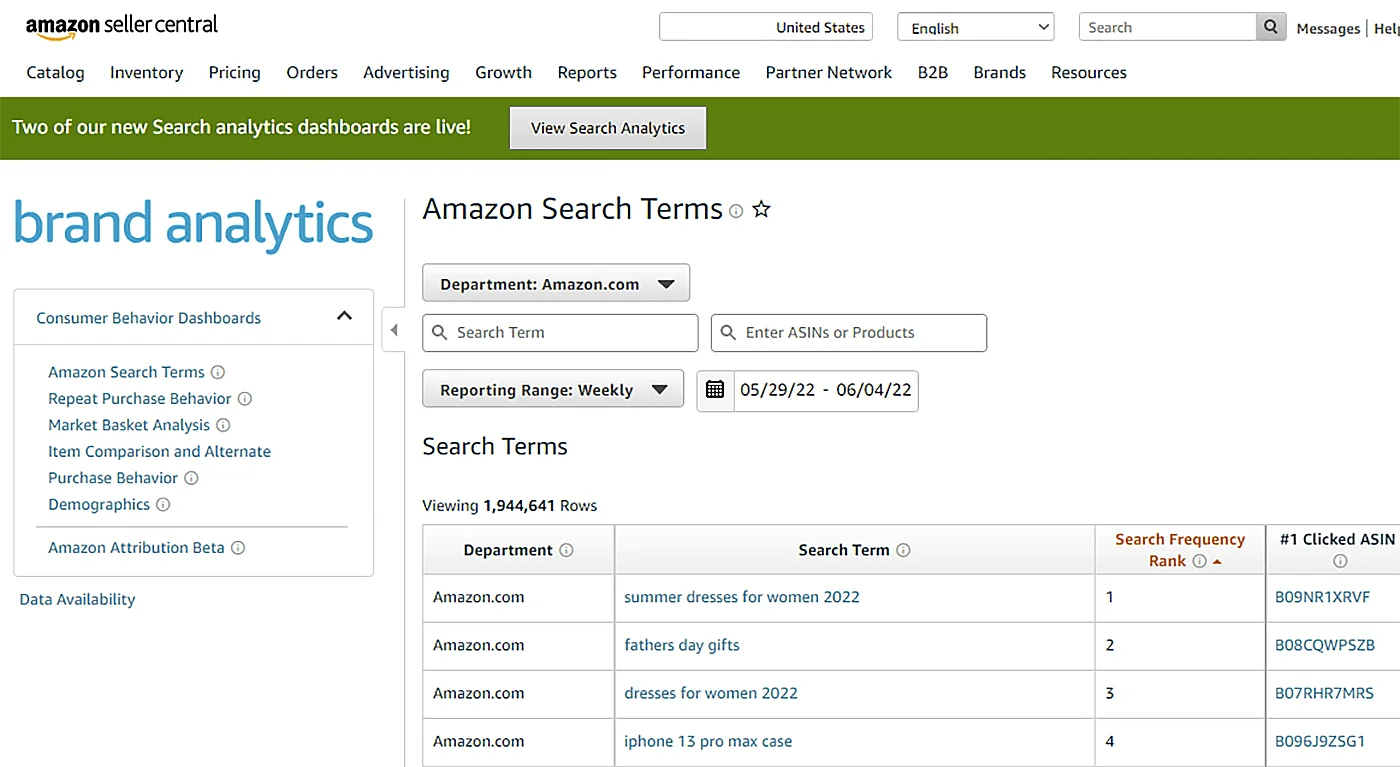
Task: Click info icon next to Amazon Attribution Beta
Action: pyautogui.click(x=238, y=547)
